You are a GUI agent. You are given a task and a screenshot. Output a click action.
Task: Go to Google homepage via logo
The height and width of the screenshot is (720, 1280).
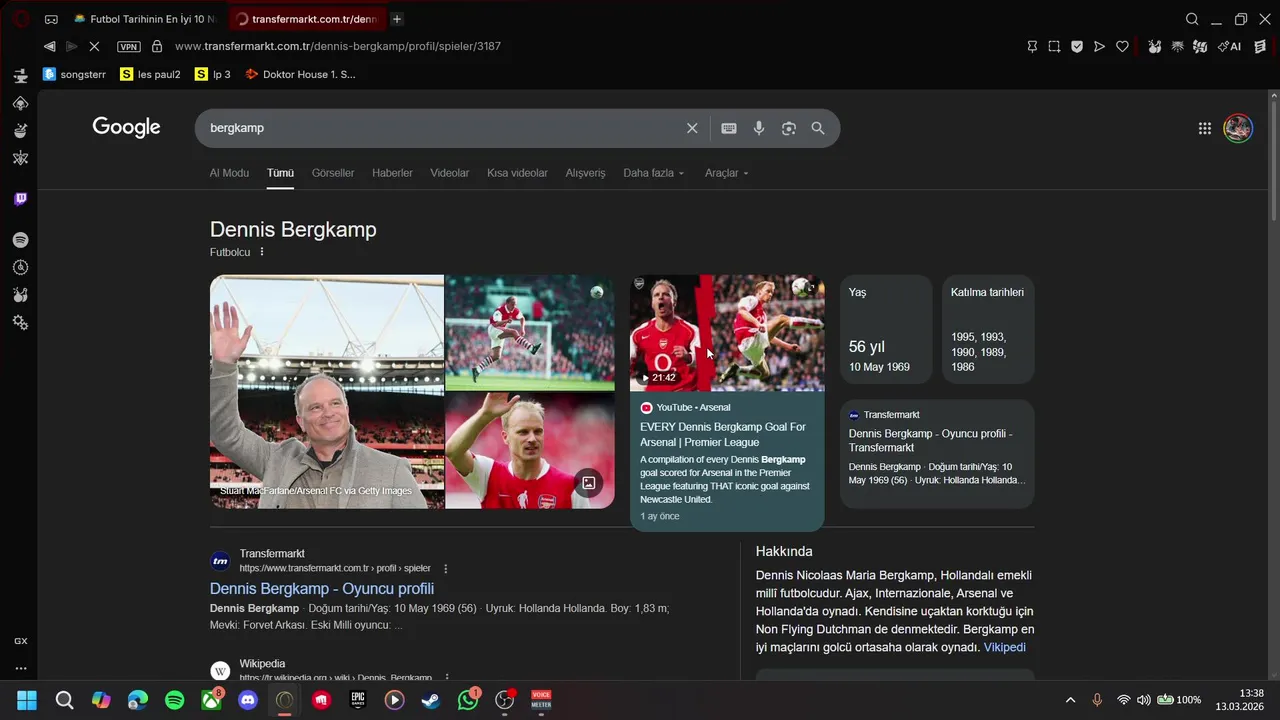pyautogui.click(x=126, y=127)
